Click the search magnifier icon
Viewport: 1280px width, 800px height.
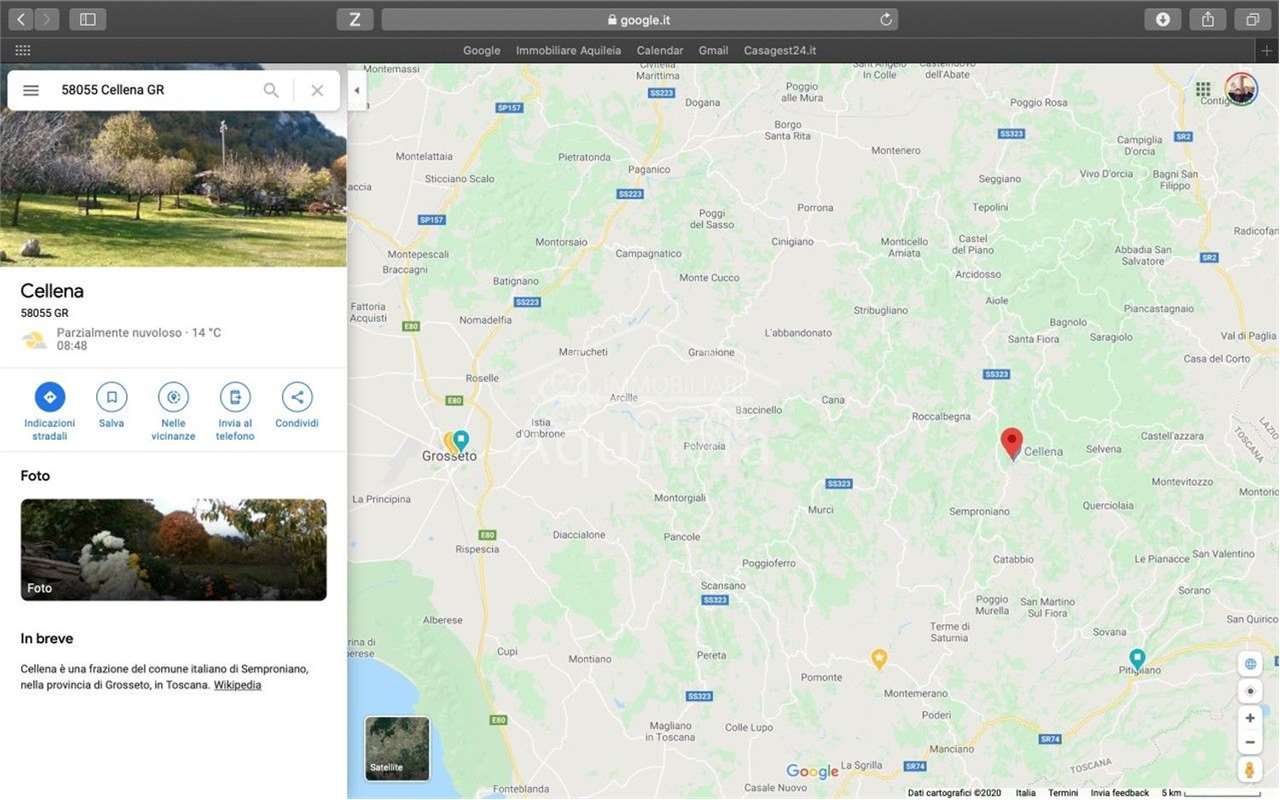tap(271, 90)
